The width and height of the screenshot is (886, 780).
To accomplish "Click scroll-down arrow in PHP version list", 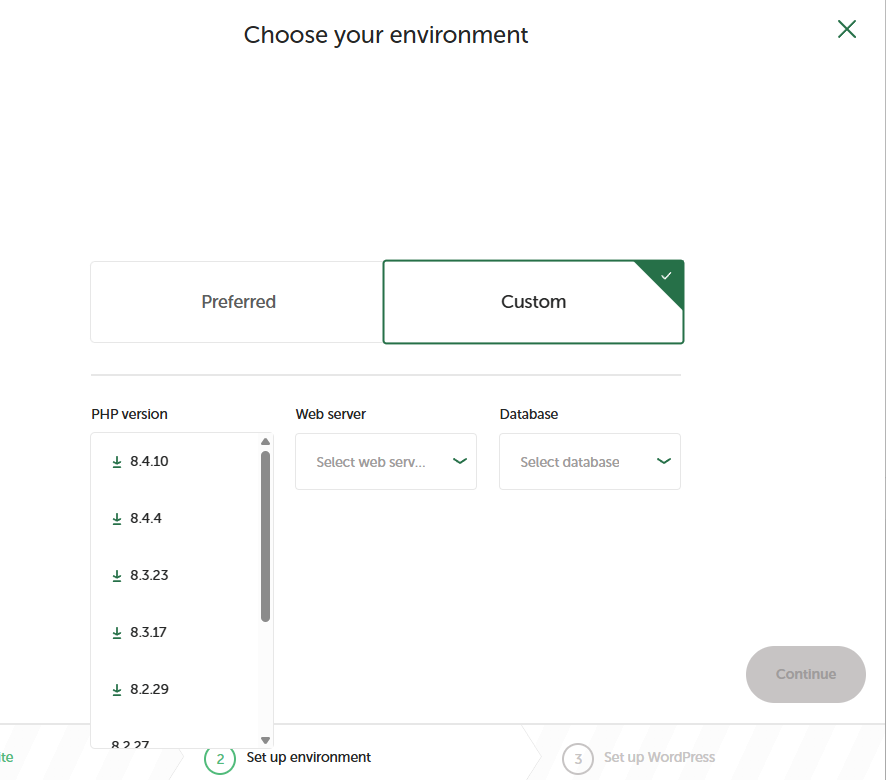I will pos(265,739).
